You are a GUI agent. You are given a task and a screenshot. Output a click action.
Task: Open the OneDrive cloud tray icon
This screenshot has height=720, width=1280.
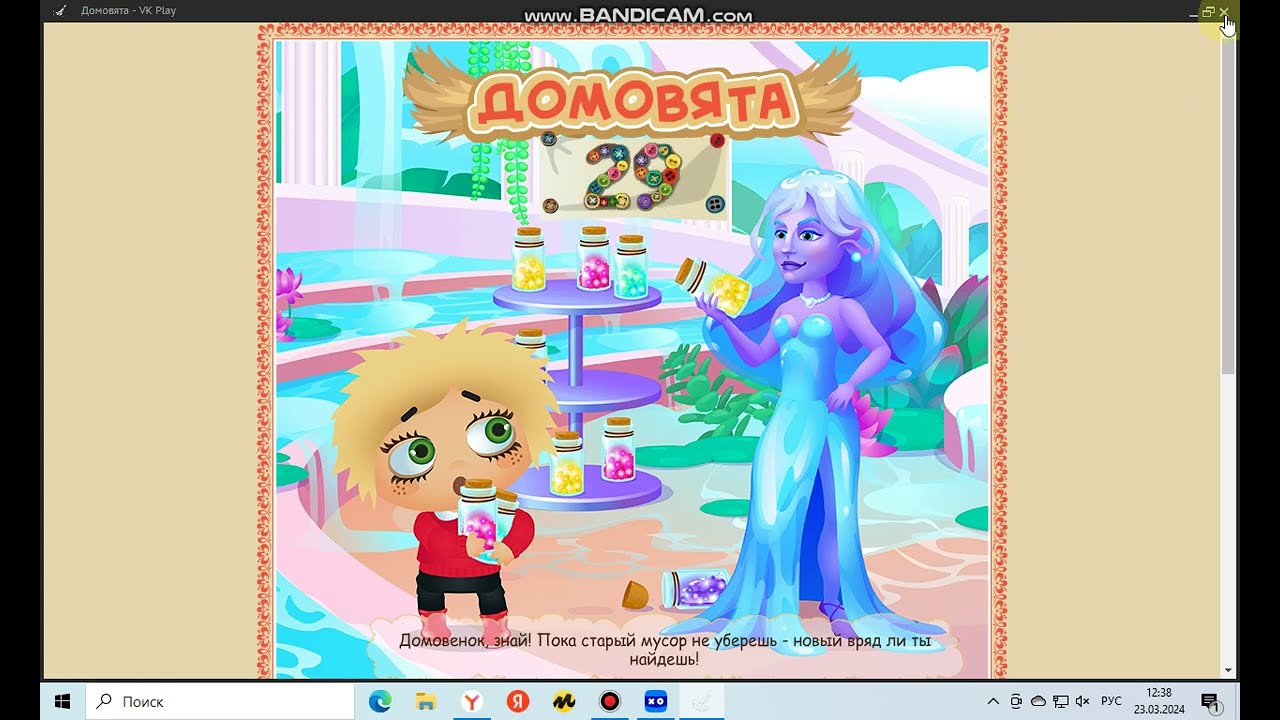[1038, 701]
